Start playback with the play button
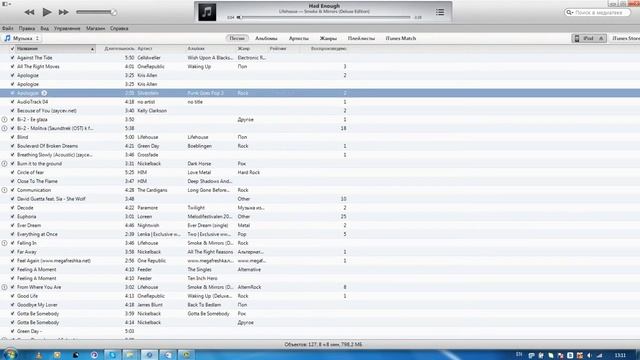 [x=47, y=12]
